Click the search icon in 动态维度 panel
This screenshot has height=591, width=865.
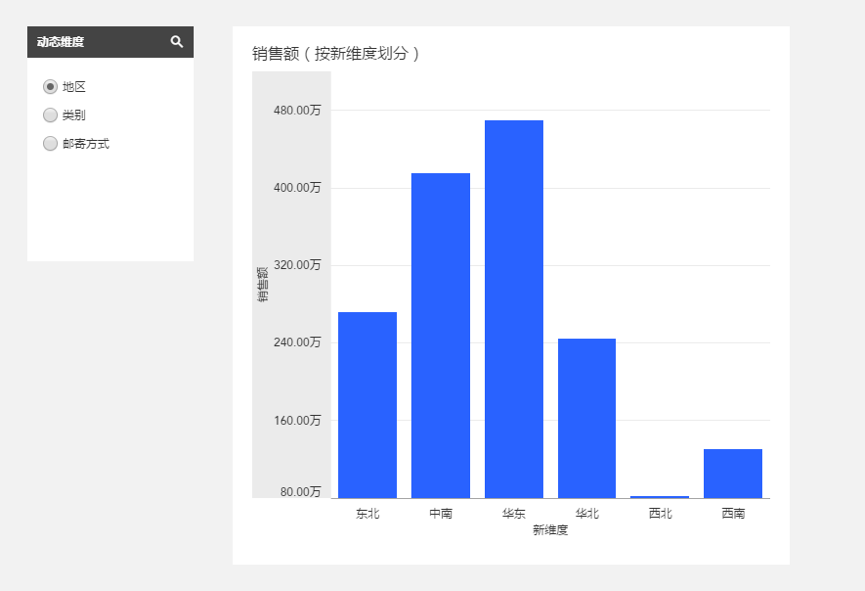(177, 42)
